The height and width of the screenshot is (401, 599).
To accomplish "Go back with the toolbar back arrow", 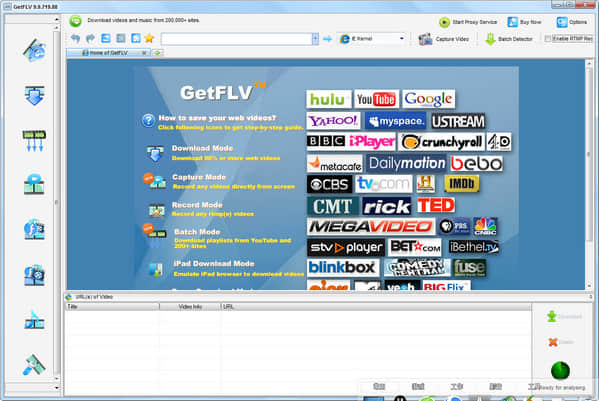I will tap(76, 38).
